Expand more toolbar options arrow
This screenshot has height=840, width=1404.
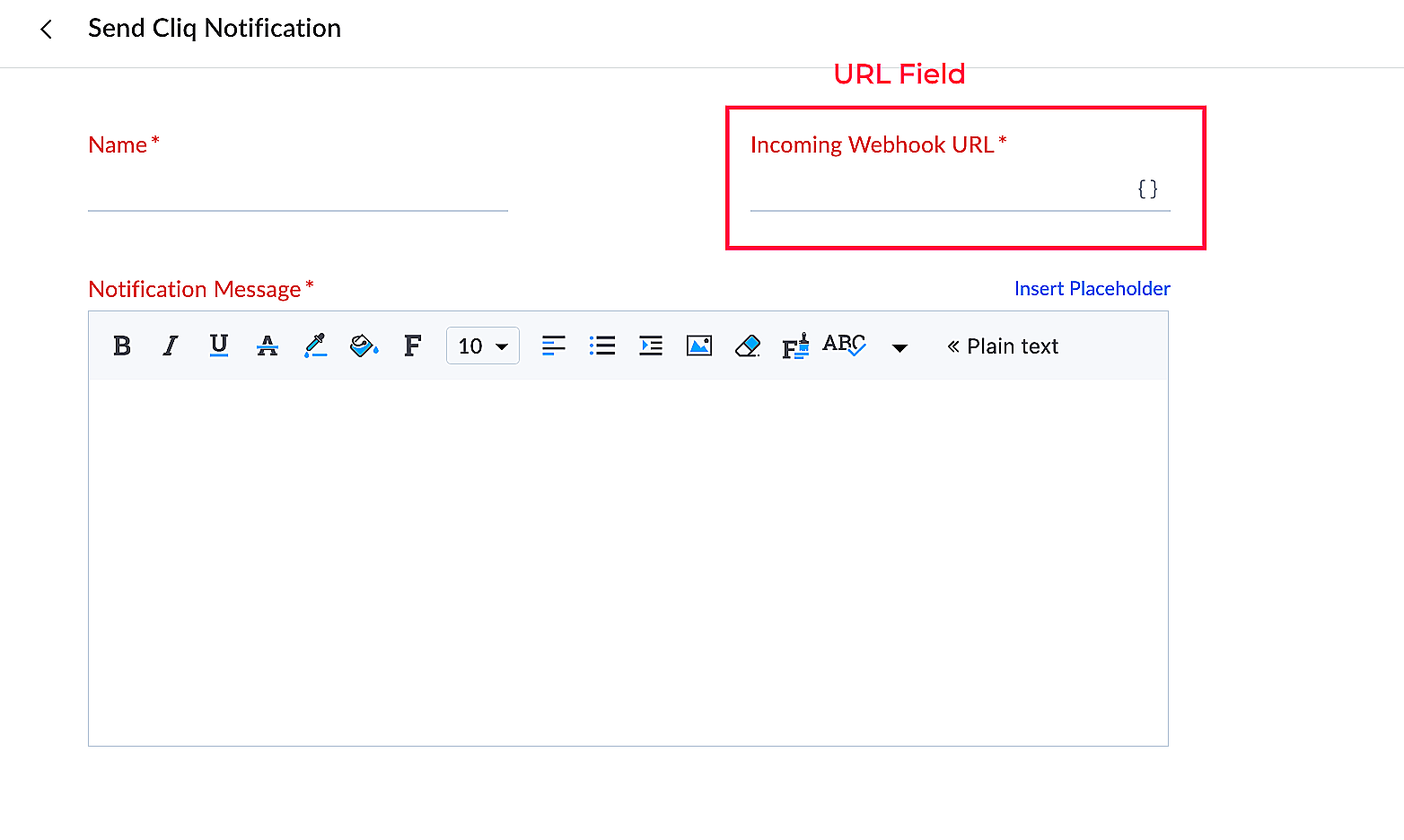pyautogui.click(x=899, y=347)
